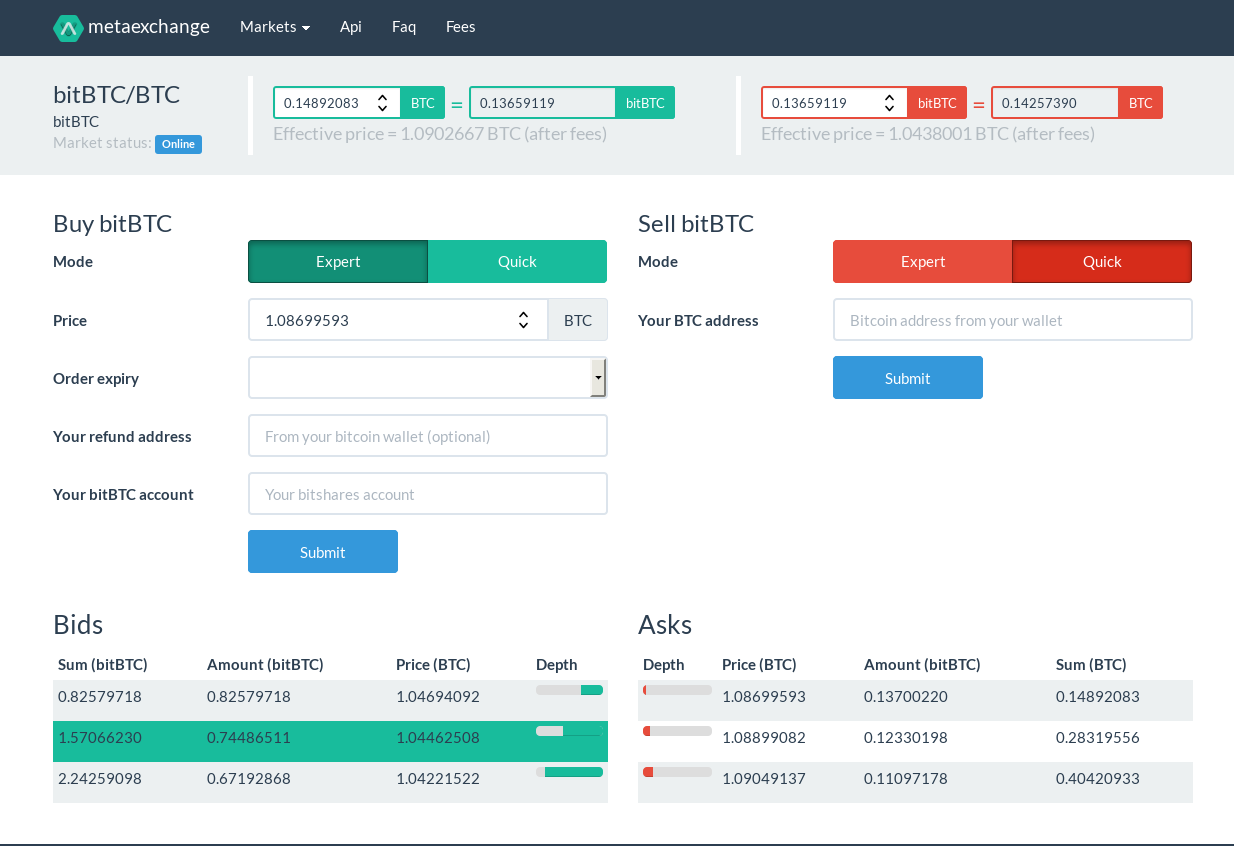The height and width of the screenshot is (846, 1234).
Task: Click depth bar for bid 1.04221522
Action: [569, 772]
